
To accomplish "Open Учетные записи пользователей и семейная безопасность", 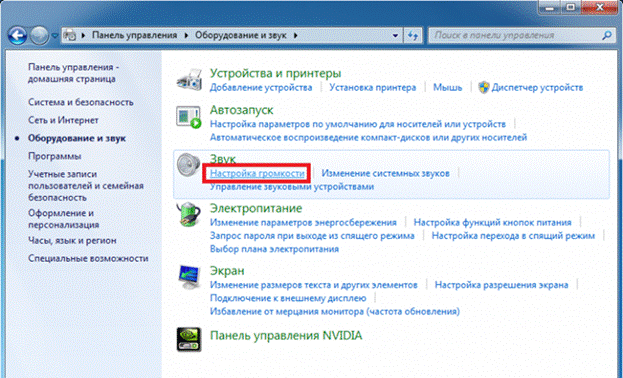I will click(85, 186).
